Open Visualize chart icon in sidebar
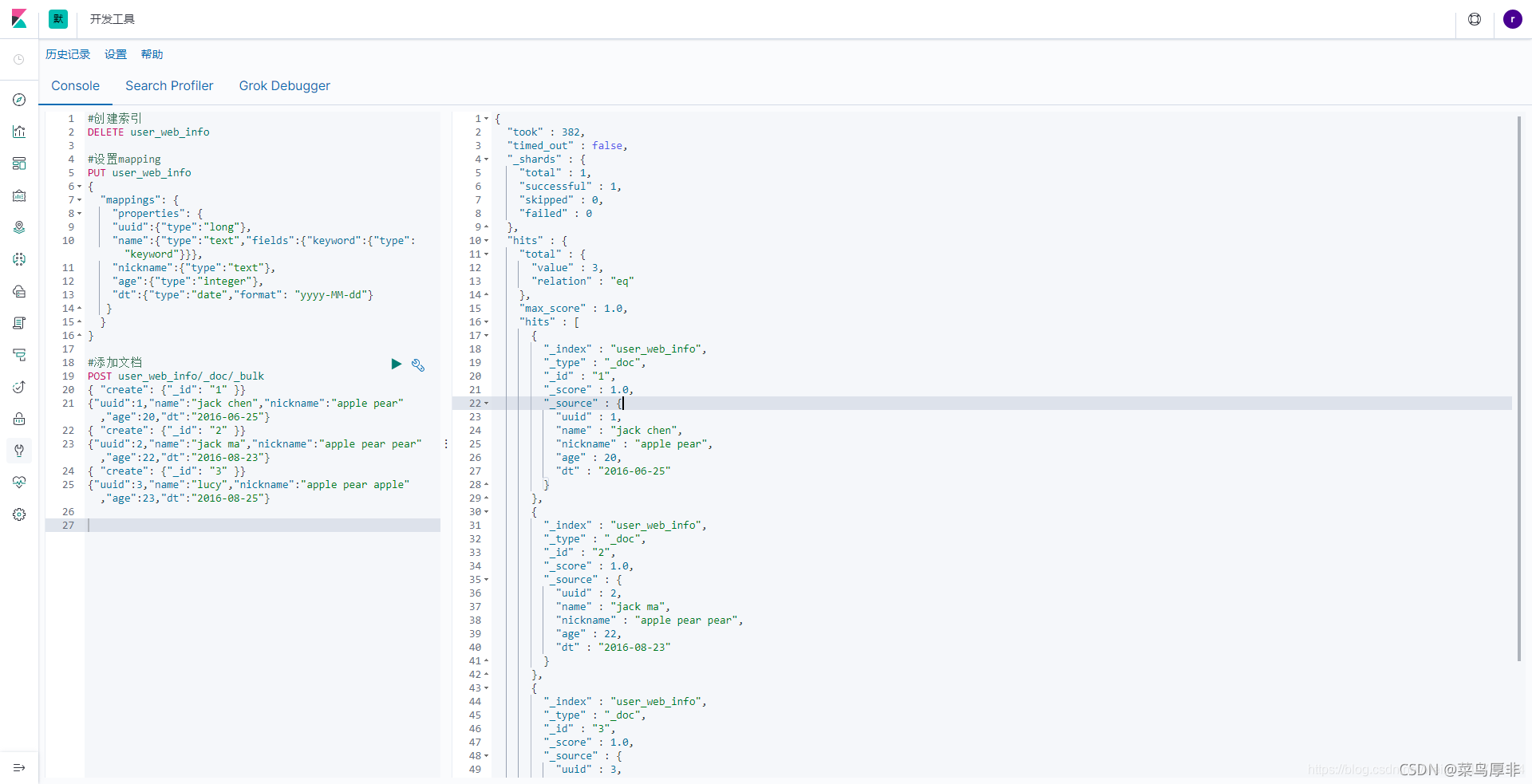The height and width of the screenshot is (784, 1532). point(19,132)
